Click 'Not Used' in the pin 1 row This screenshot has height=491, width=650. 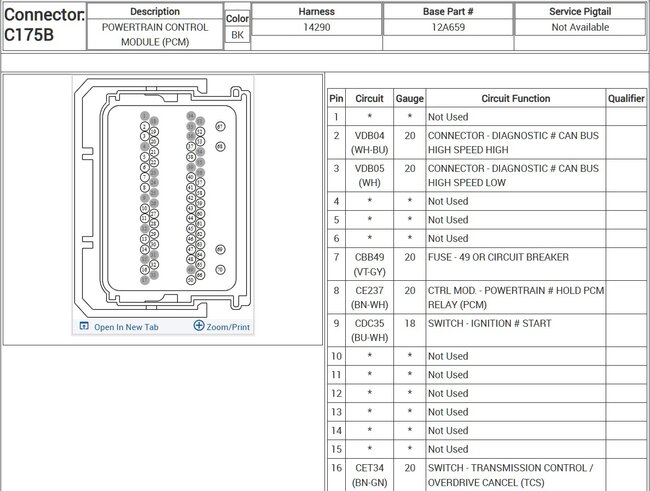[448, 117]
